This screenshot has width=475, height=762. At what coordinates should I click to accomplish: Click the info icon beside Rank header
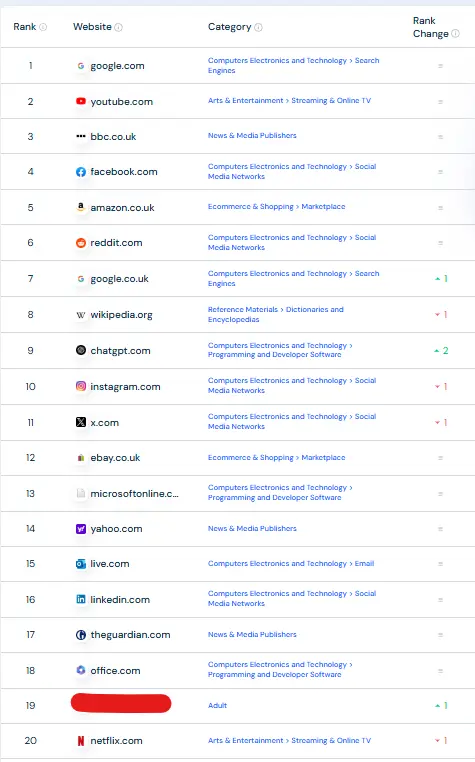pyautogui.click(x=43, y=27)
